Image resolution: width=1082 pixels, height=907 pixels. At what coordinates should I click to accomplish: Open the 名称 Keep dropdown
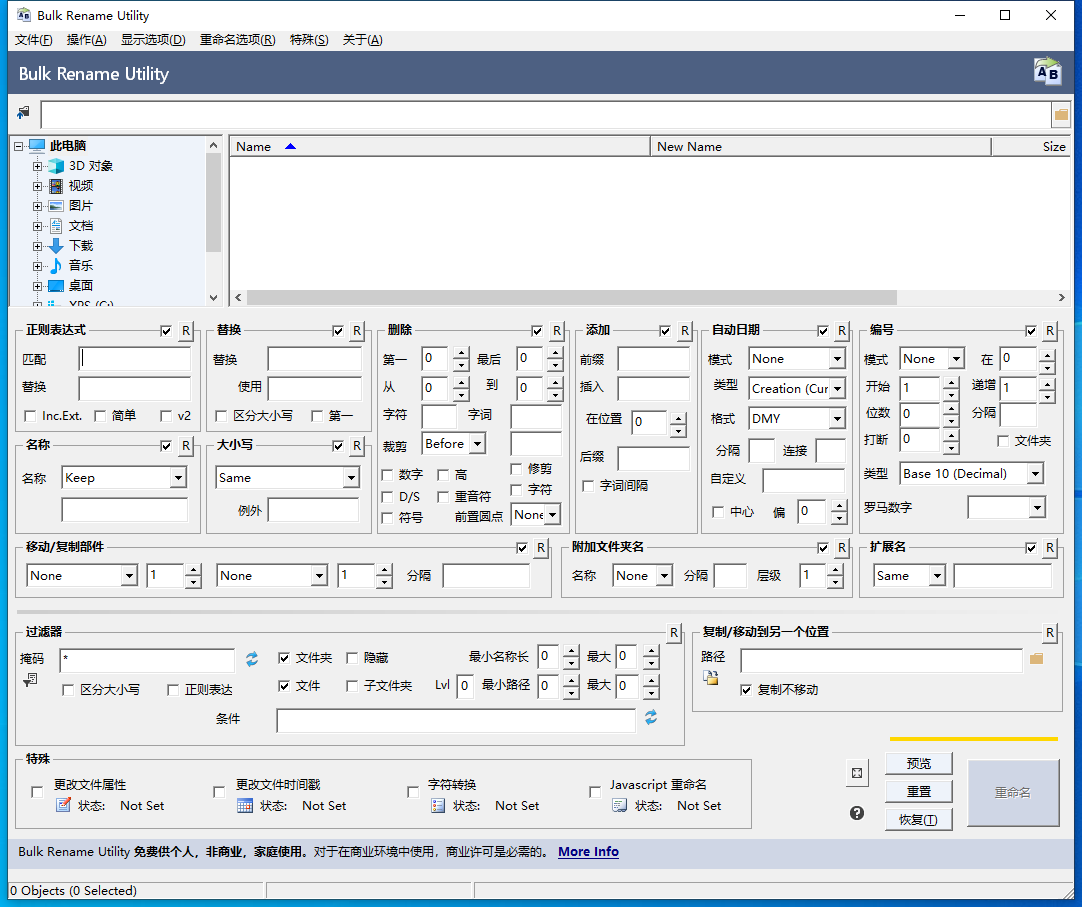tap(178, 478)
